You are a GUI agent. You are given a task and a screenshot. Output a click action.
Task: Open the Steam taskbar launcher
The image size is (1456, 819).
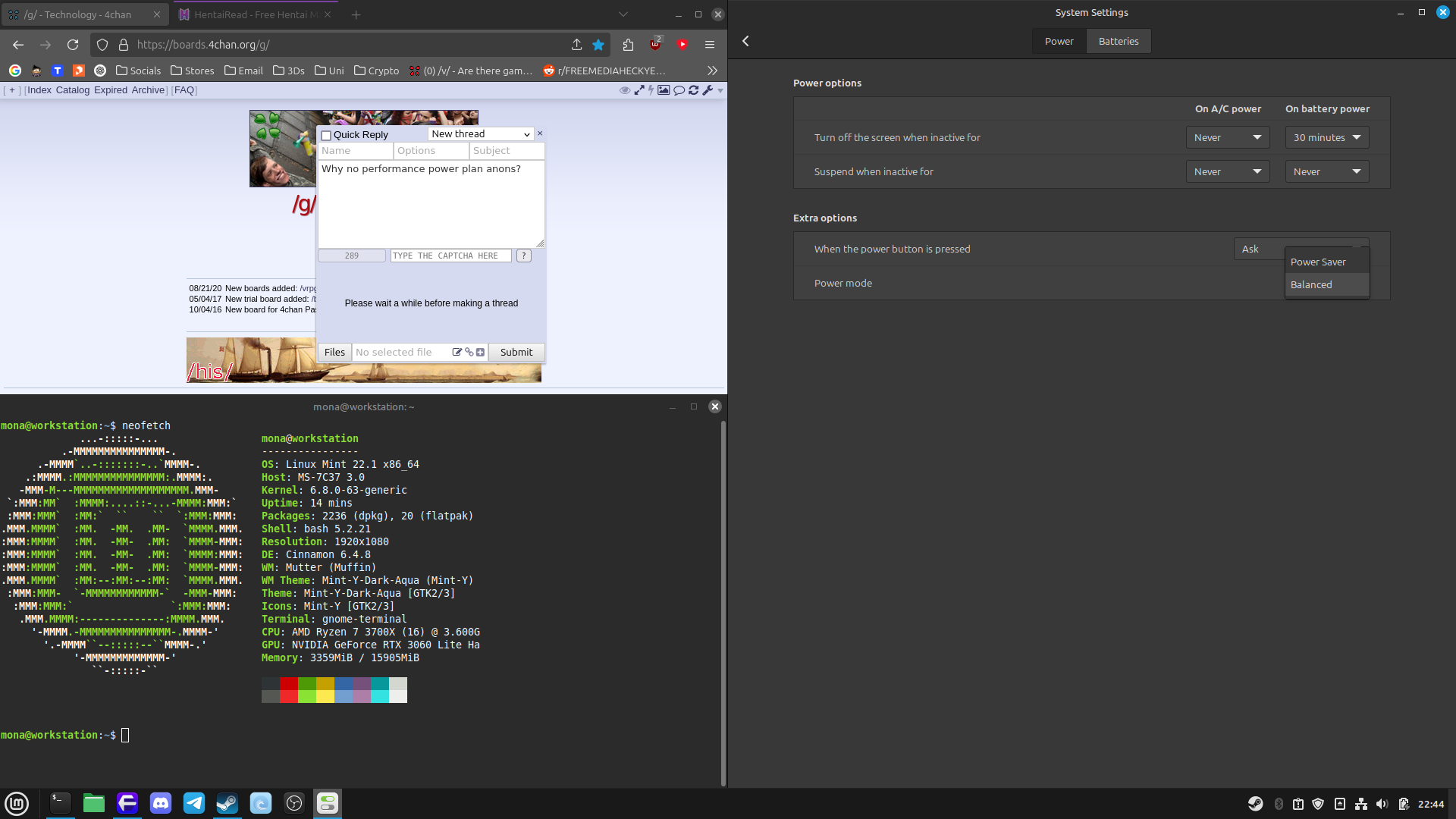point(227,803)
